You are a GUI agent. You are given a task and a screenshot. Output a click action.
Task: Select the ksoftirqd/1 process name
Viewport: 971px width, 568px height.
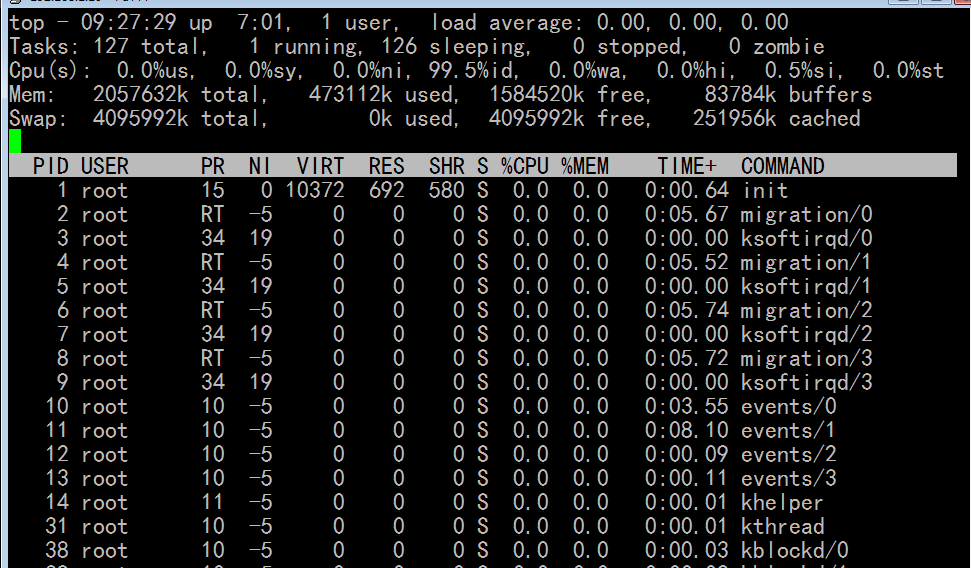coord(806,286)
